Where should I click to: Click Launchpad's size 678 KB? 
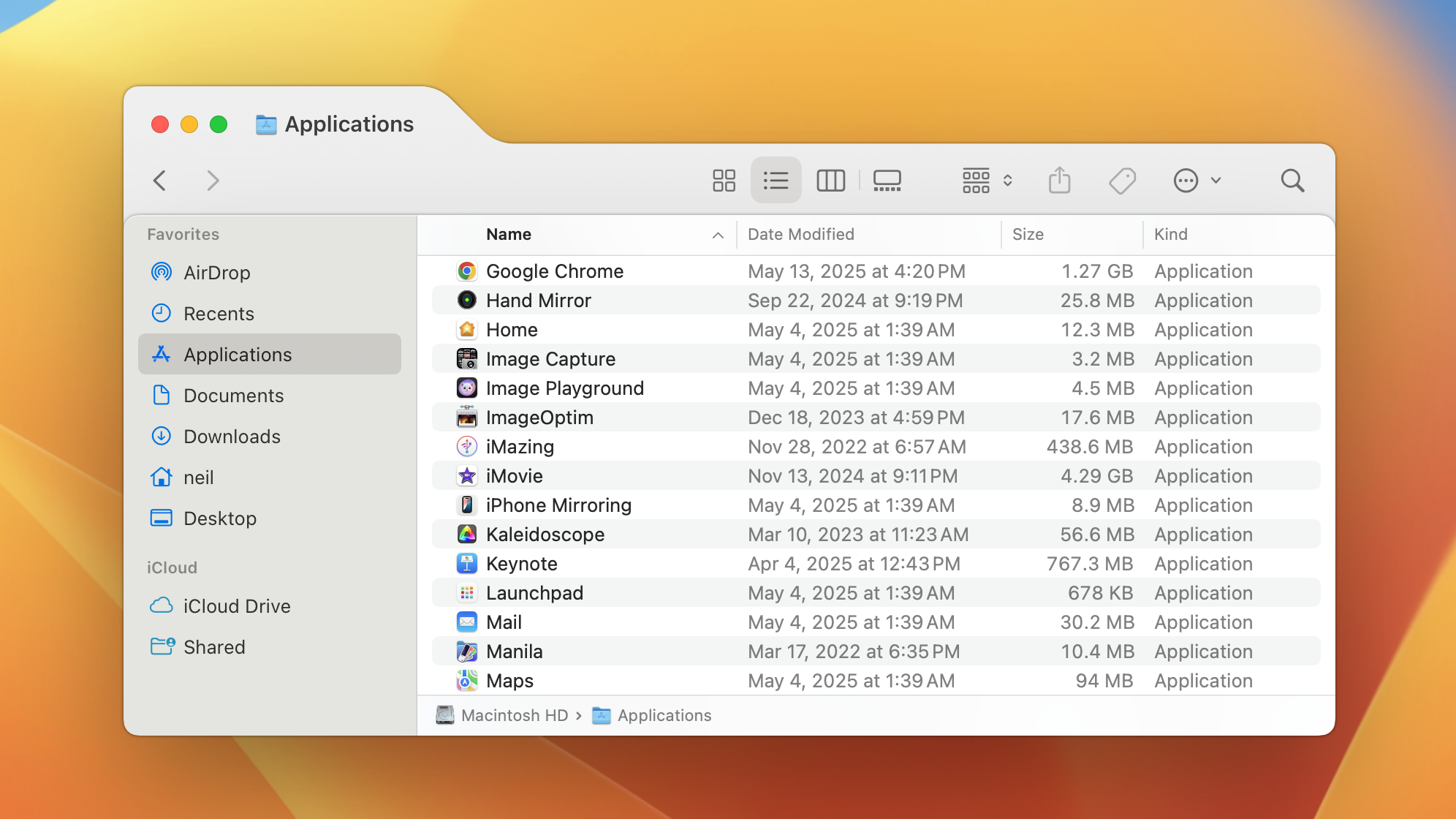1101,593
